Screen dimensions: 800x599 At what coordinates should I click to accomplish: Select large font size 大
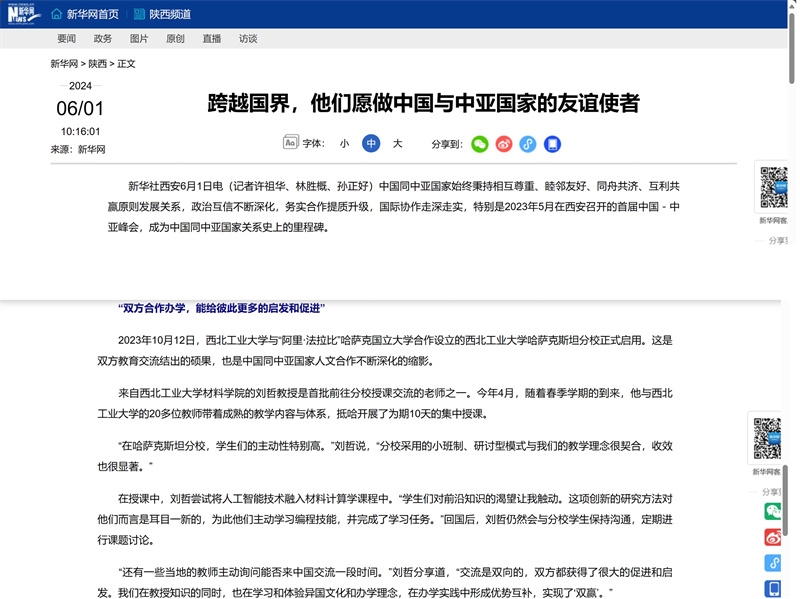pos(397,144)
